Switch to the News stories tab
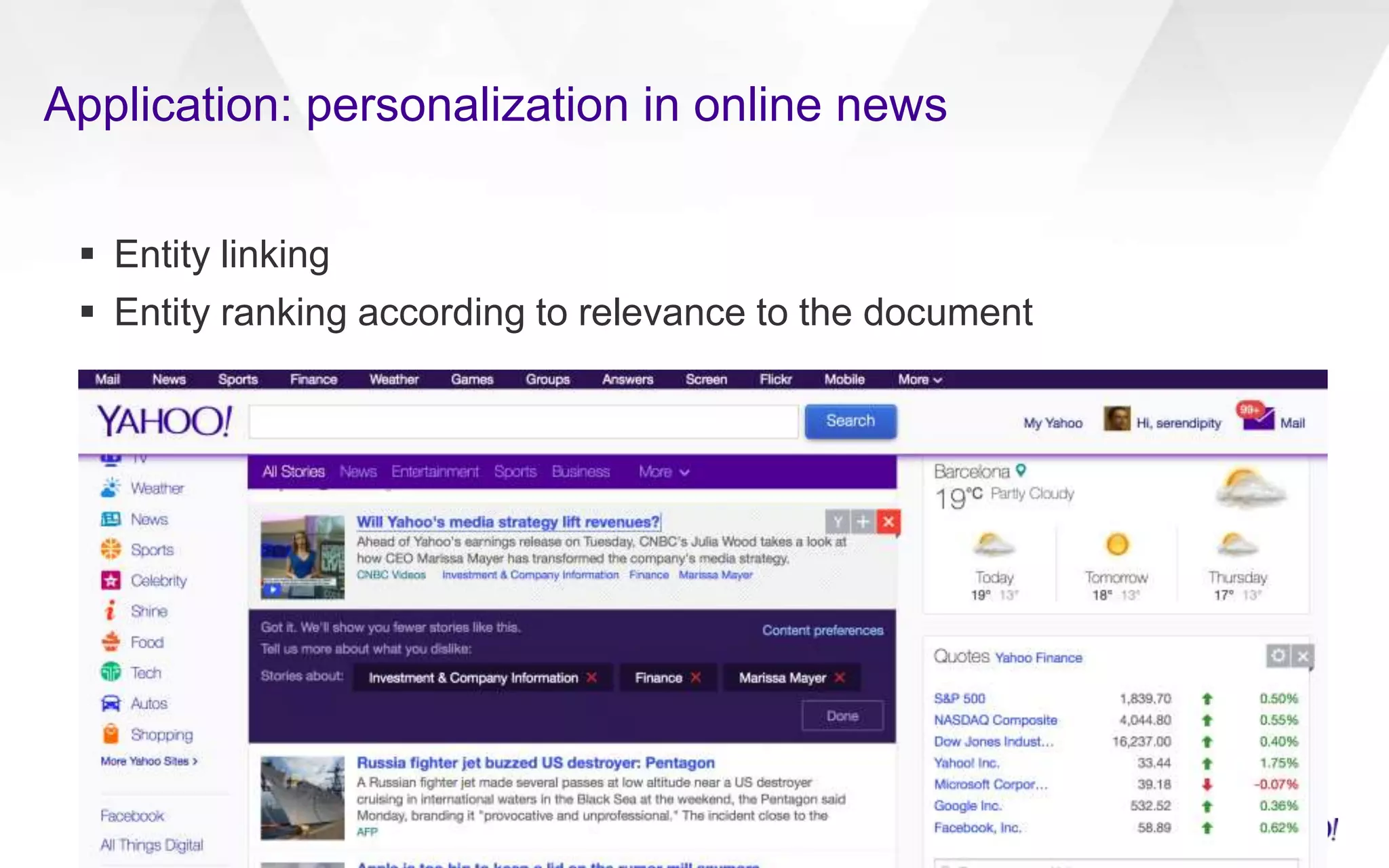The height and width of the screenshot is (868, 1389). pos(358,471)
